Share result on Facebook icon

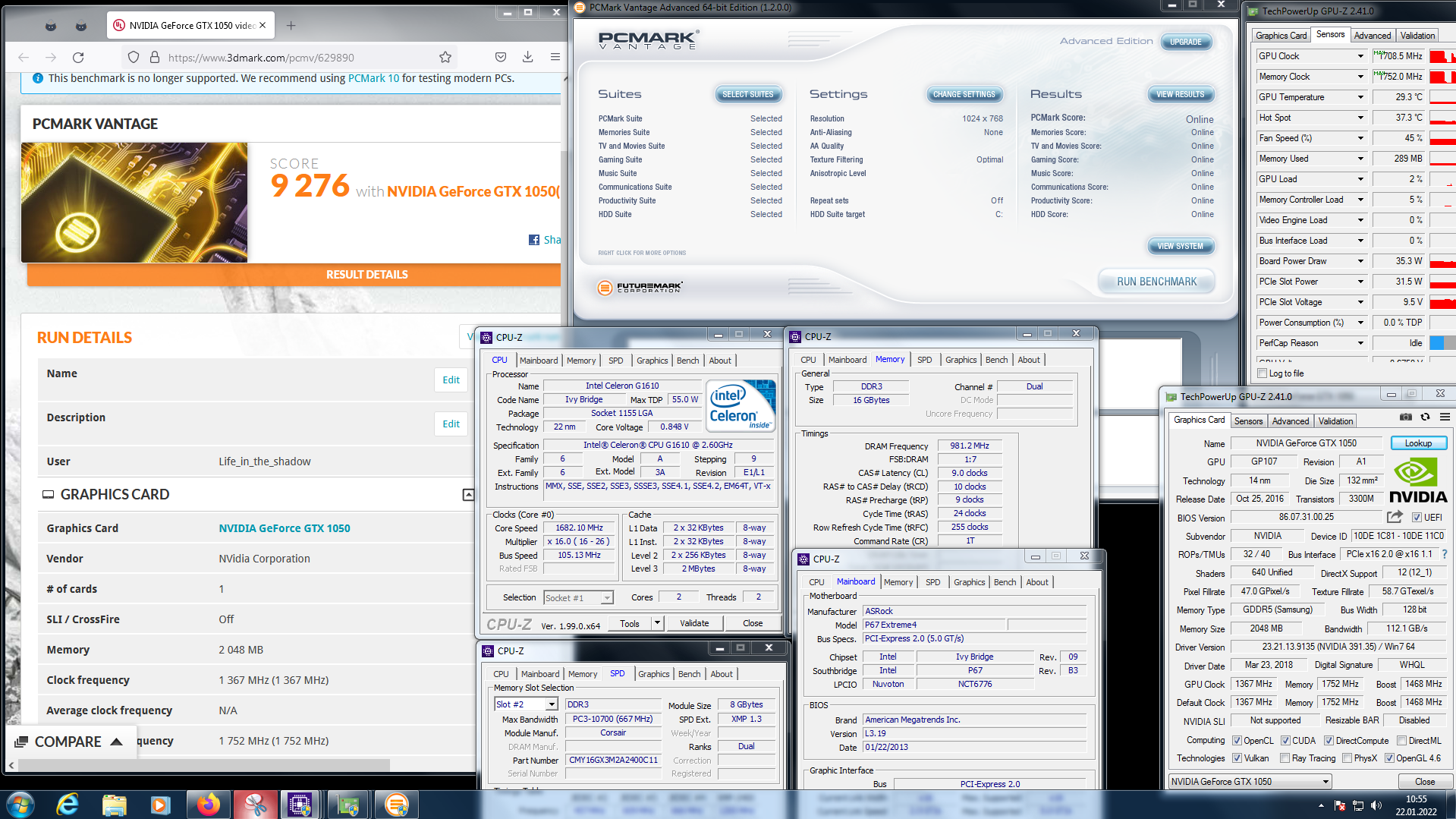pos(534,240)
